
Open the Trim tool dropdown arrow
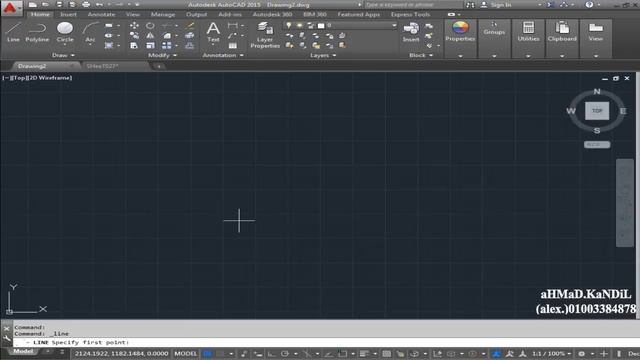click(176, 25)
